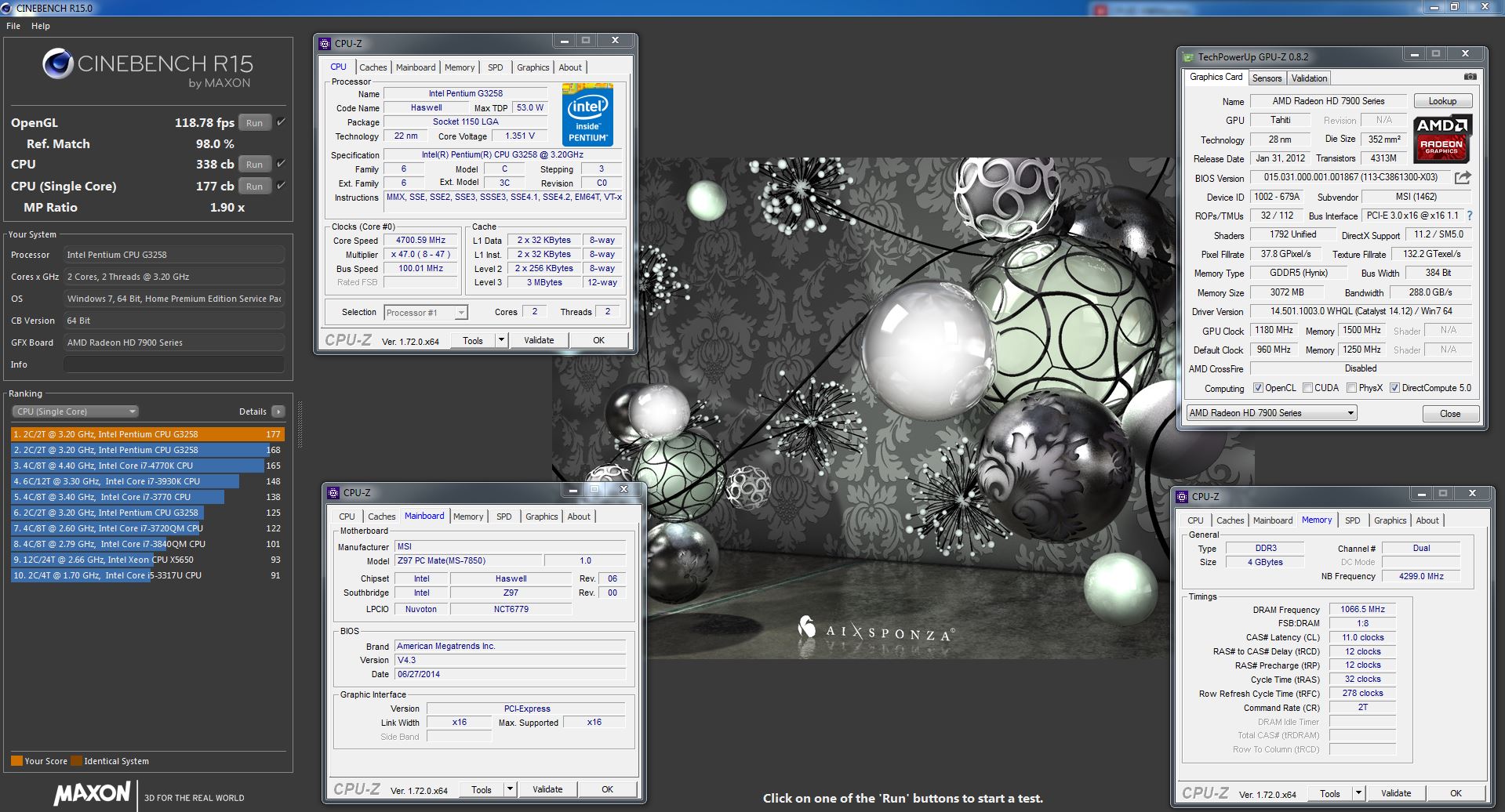Select ranking row 3 Core i7-4770K

coord(147,466)
